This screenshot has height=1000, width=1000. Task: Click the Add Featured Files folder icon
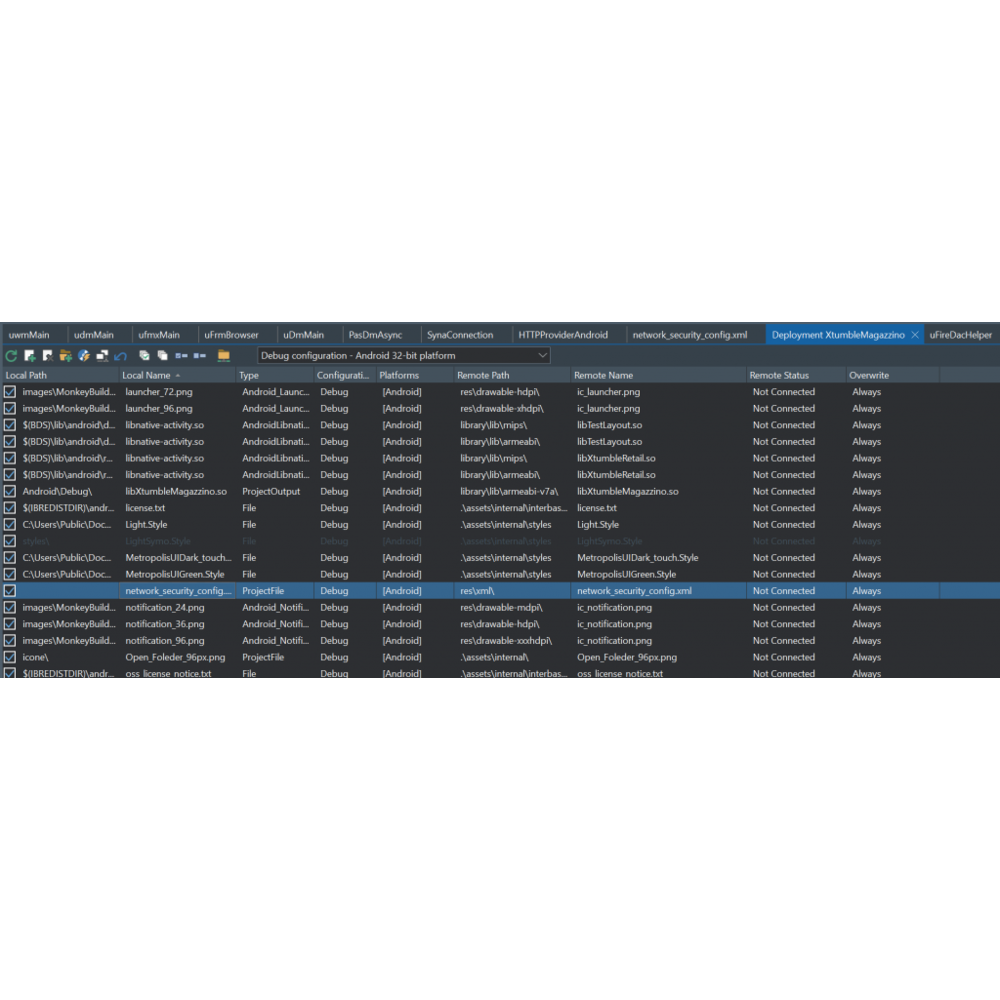(66, 356)
